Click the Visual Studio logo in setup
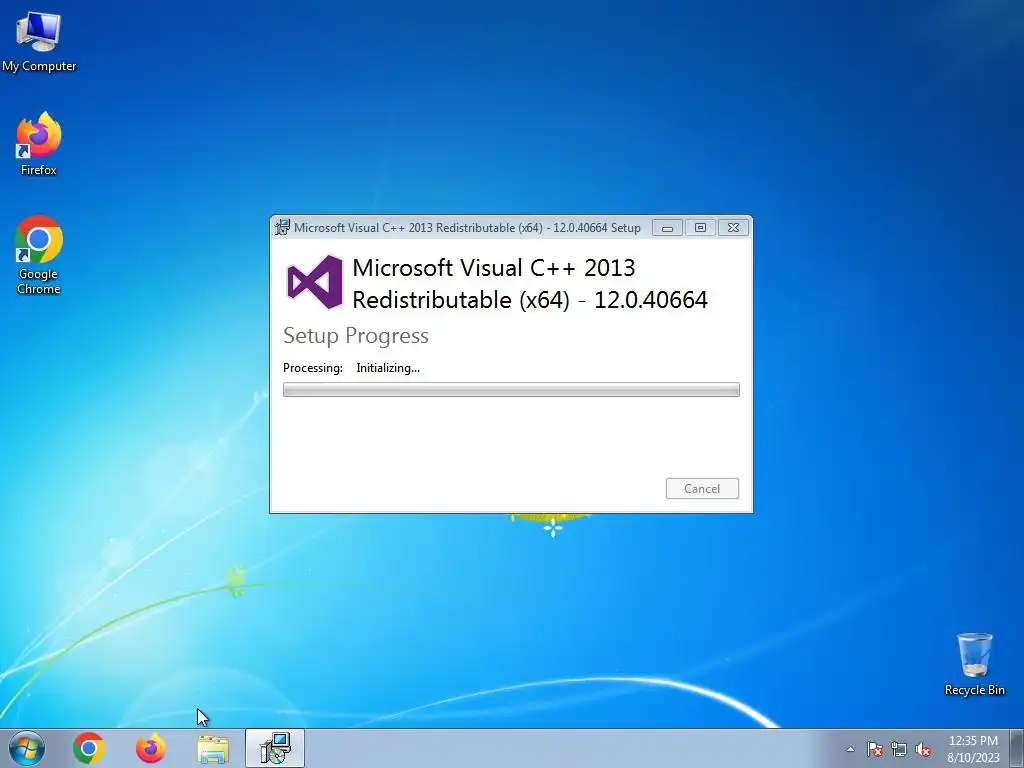The height and width of the screenshot is (768, 1024). (315, 282)
